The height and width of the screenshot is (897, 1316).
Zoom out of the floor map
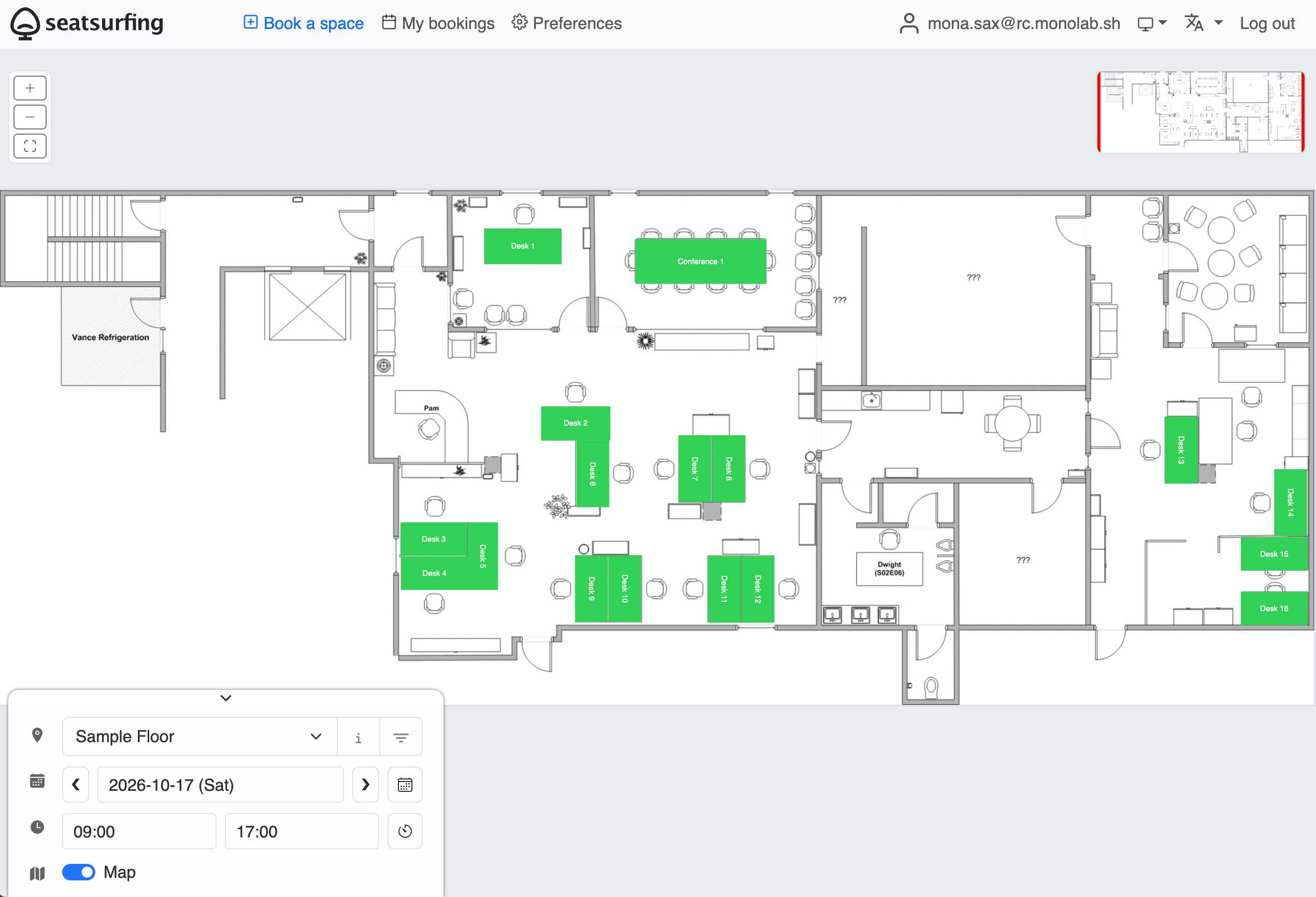tap(30, 117)
